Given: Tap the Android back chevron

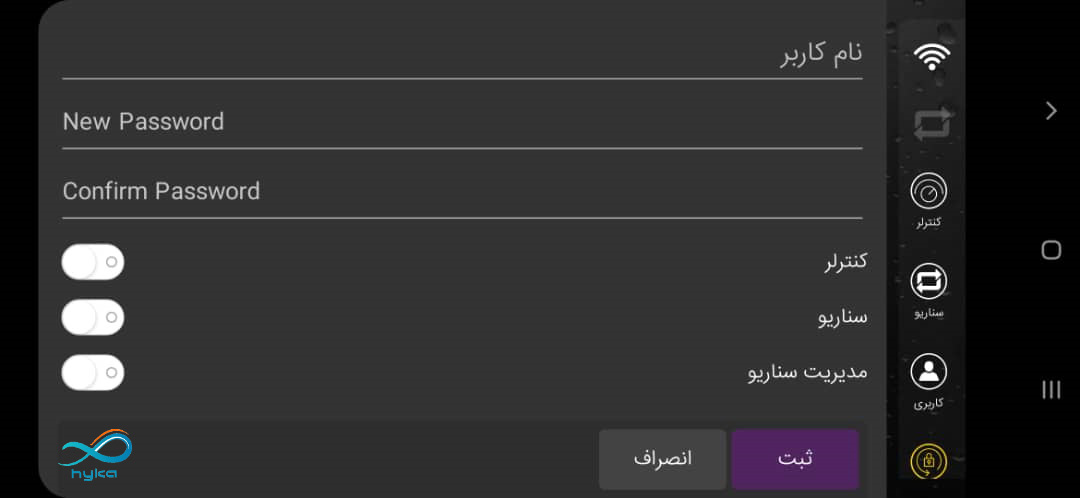Looking at the screenshot, I should pyautogui.click(x=1051, y=110).
